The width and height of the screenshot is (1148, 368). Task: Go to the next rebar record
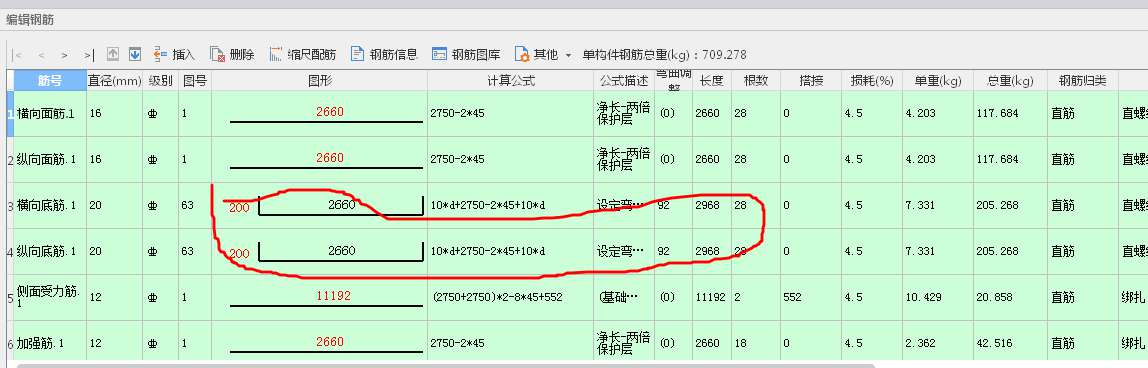click(64, 55)
